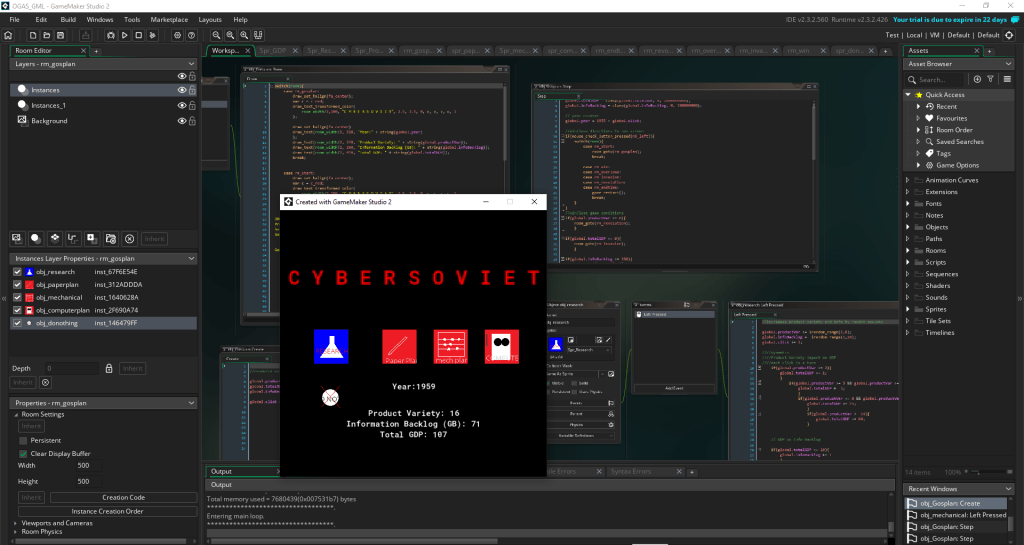Viewport: 1024px width, 545px height.
Task: Open the Asset Browser dropdown
Action: pyautogui.click(x=1009, y=64)
